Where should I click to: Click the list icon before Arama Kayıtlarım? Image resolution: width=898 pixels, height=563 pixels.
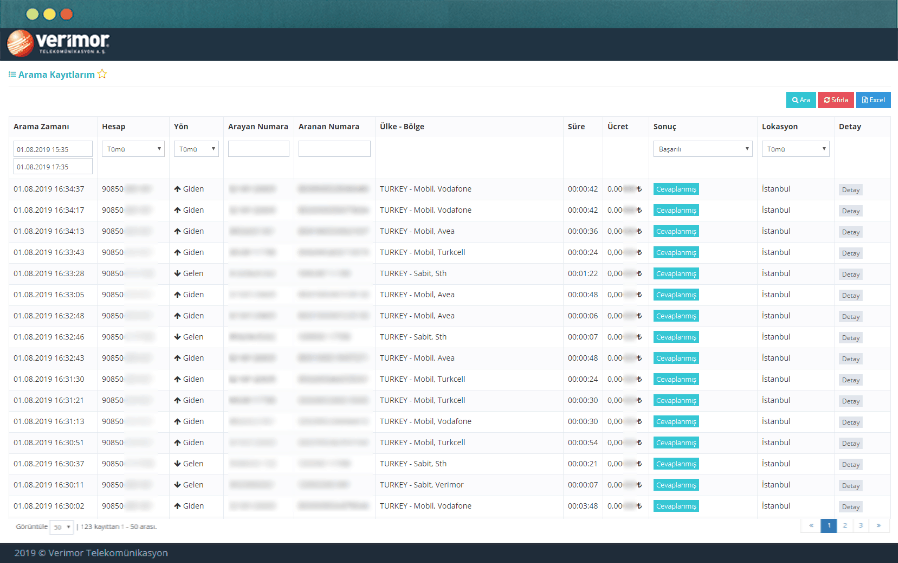coord(12,74)
